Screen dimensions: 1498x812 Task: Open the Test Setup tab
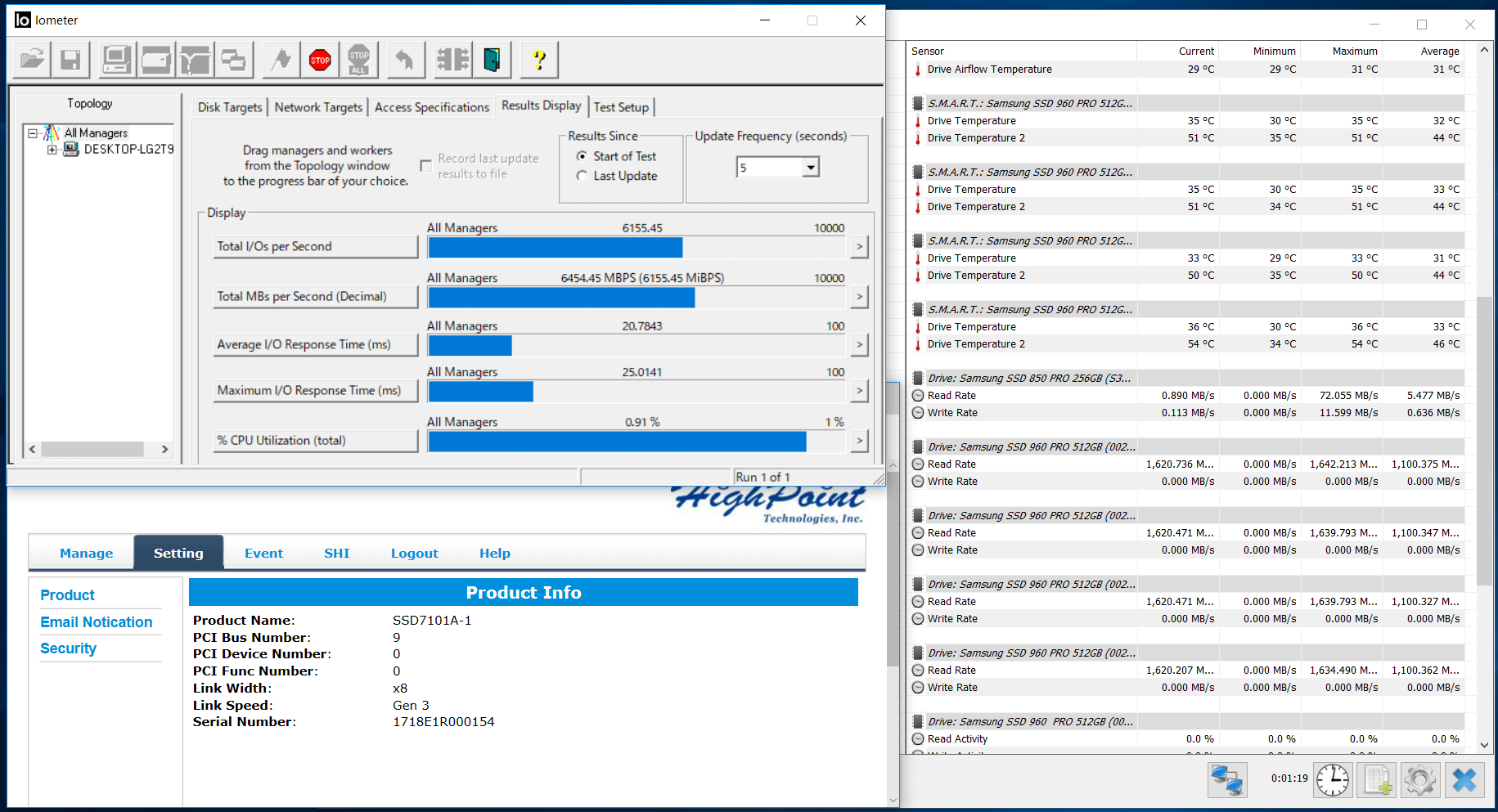(x=621, y=107)
